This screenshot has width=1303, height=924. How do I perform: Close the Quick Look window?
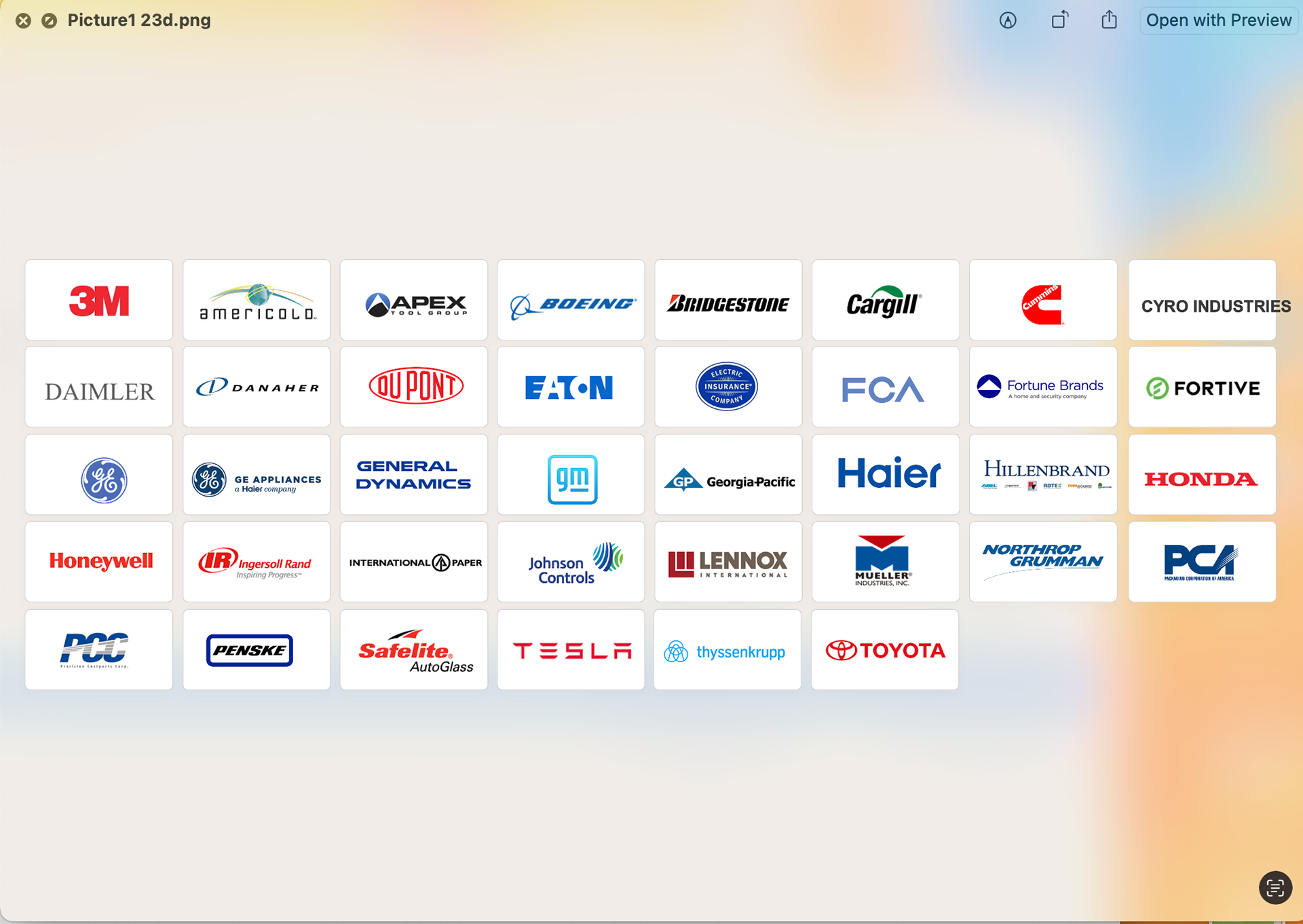pos(23,20)
